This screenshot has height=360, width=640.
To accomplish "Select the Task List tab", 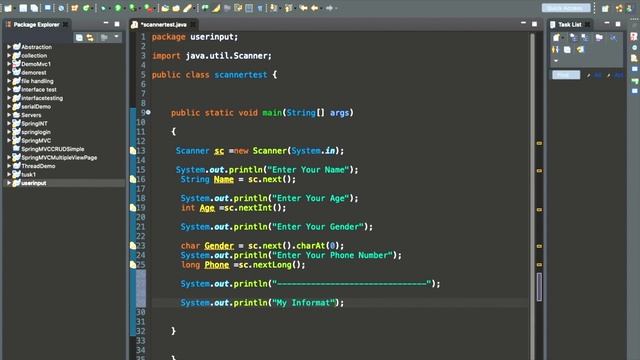I will tap(569, 24).
